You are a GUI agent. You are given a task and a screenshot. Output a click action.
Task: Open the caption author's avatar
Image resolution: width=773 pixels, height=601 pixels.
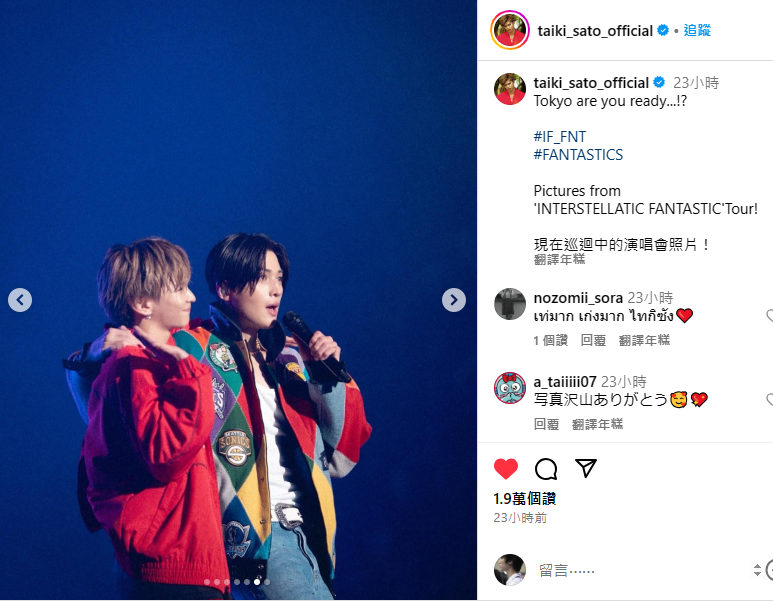(510, 89)
